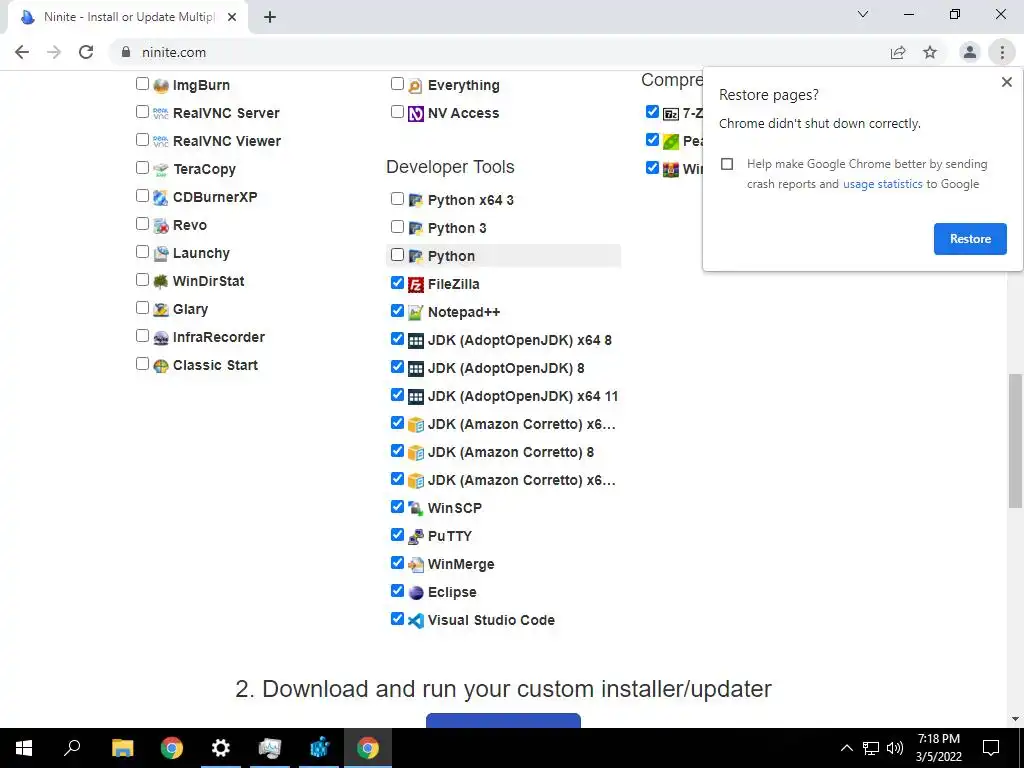Enable sending crash reports checkbox
The height and width of the screenshot is (768, 1024).
727,164
